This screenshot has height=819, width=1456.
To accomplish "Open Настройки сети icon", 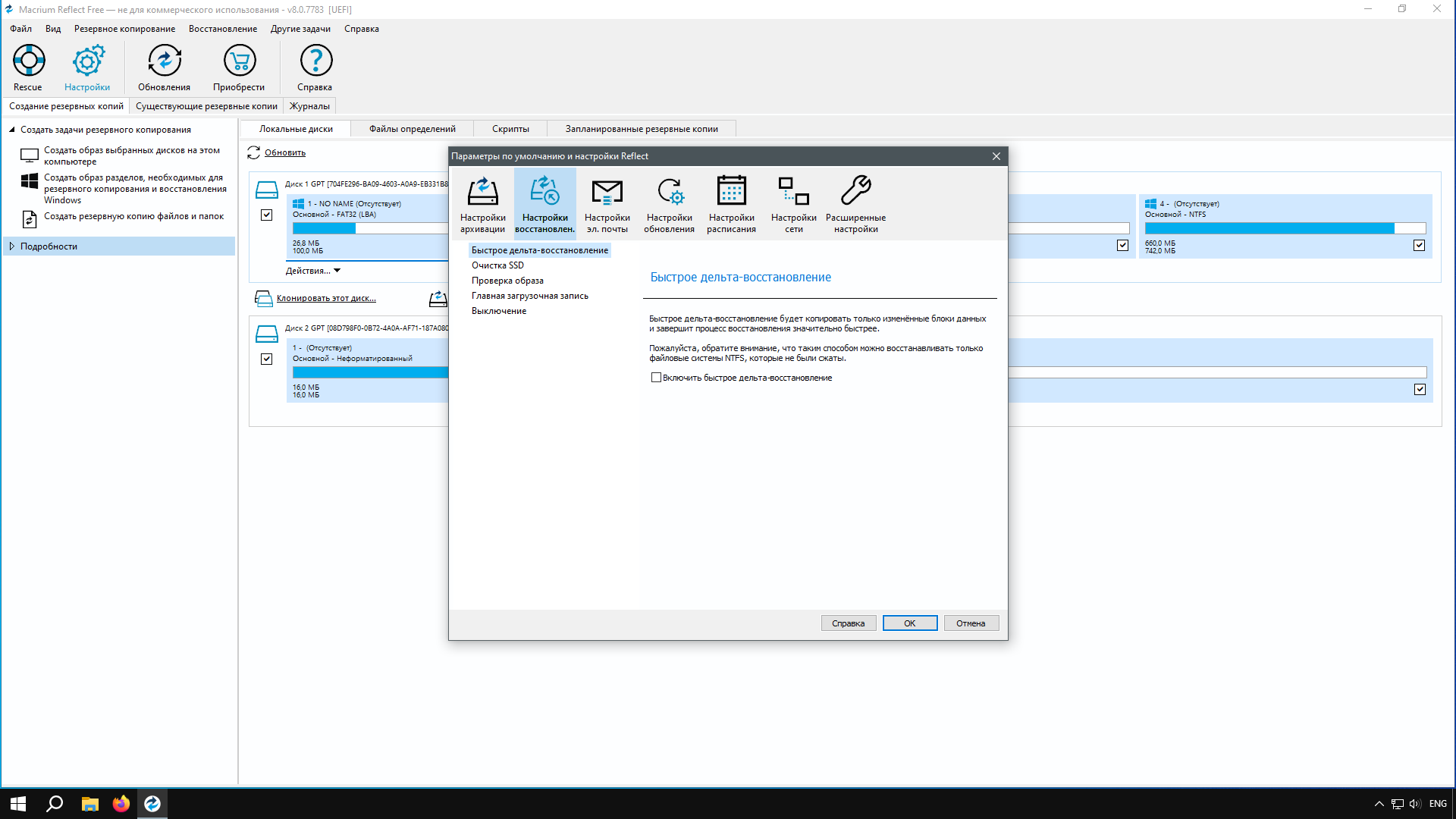I will coord(793,204).
